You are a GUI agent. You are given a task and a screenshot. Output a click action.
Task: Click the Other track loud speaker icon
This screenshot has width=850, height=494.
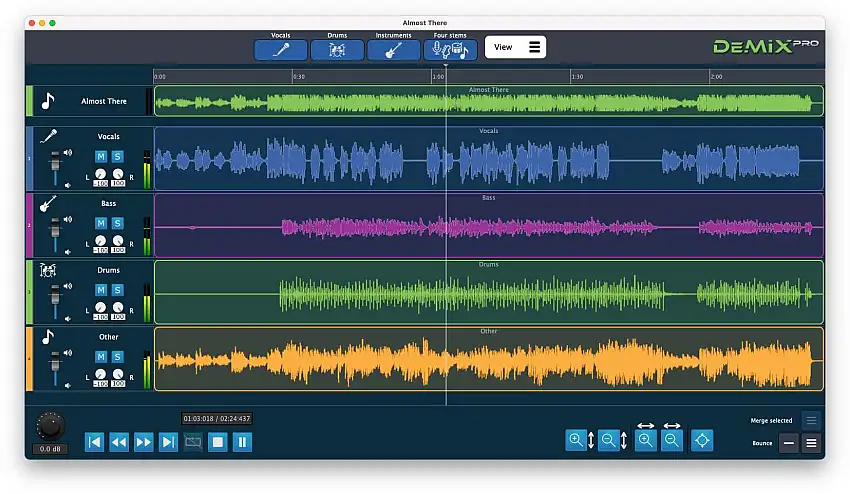68,353
